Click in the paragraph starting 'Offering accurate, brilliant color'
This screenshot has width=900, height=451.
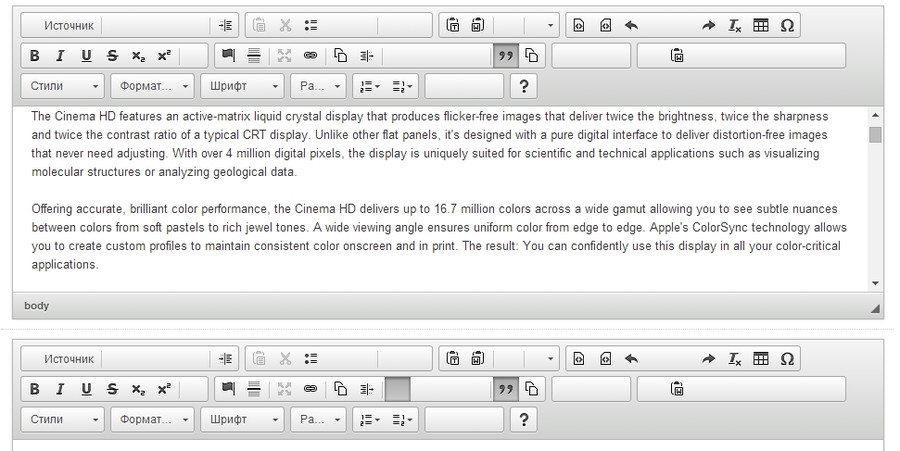click(x=439, y=236)
